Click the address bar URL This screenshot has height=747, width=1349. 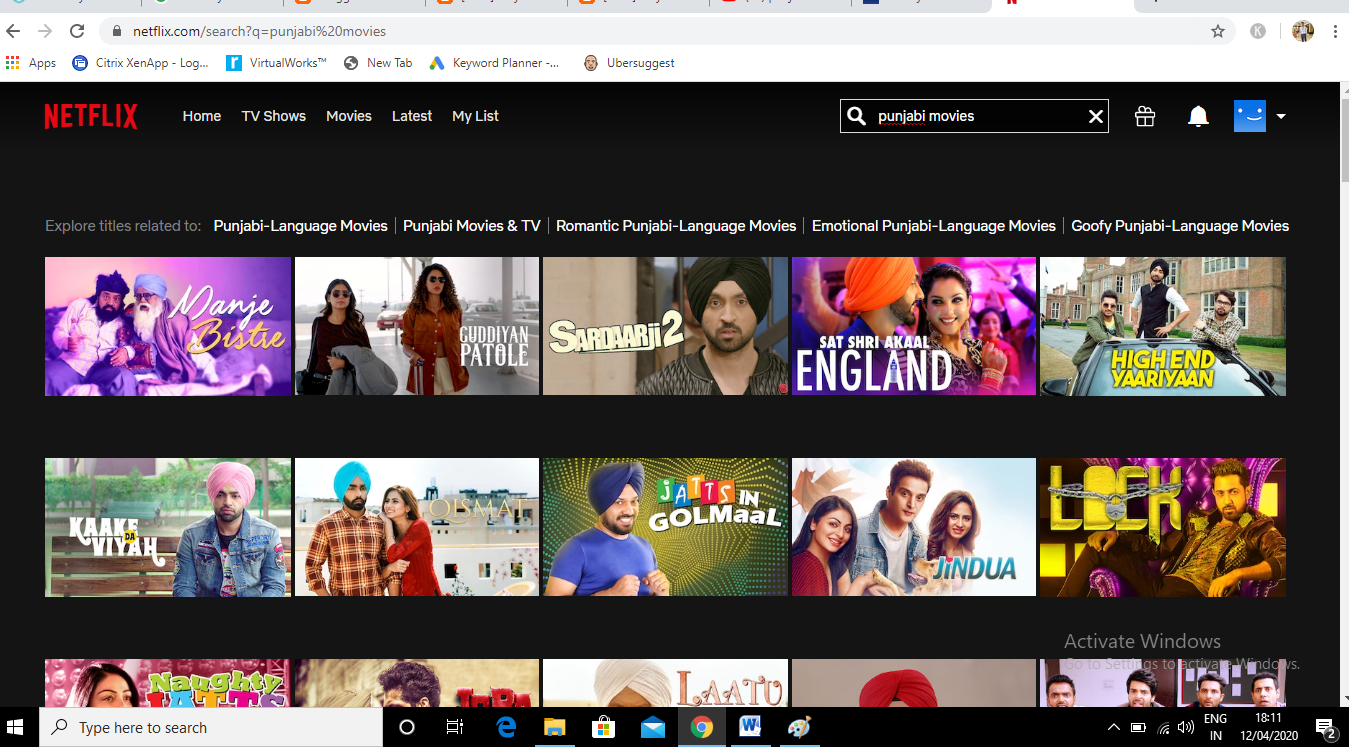coord(259,31)
